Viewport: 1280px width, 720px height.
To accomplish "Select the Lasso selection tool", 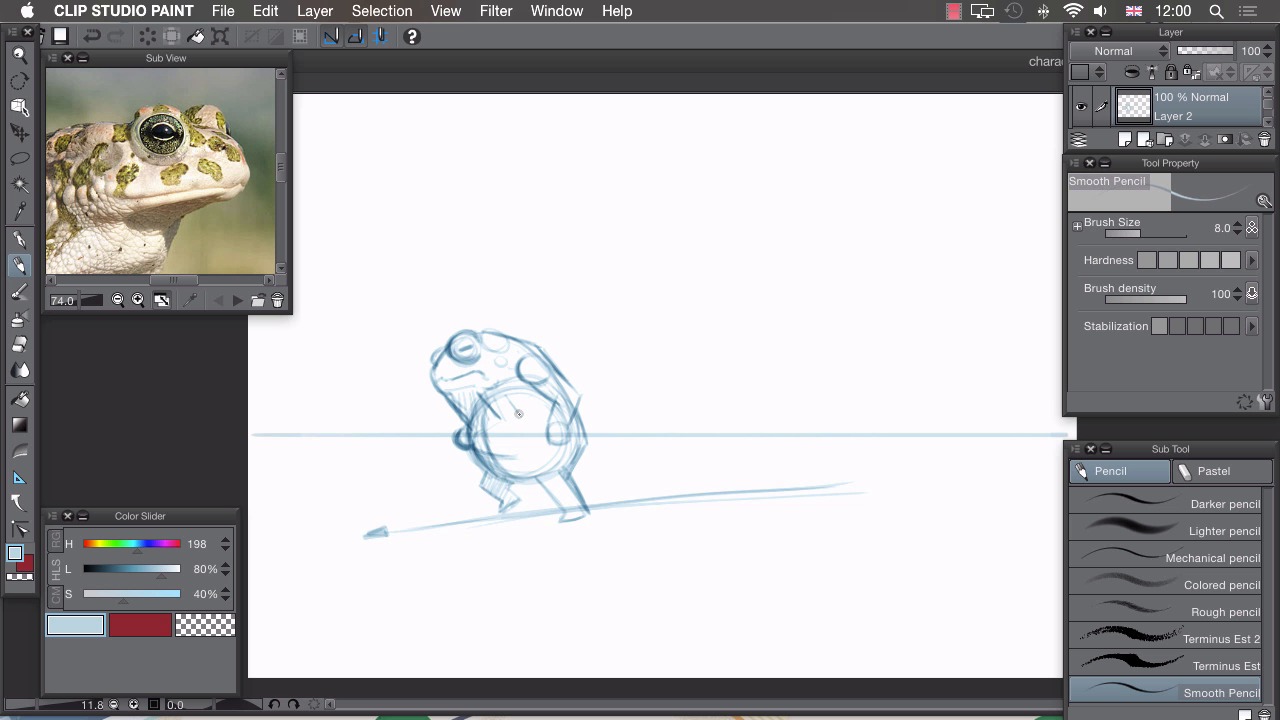I will pos(19,159).
